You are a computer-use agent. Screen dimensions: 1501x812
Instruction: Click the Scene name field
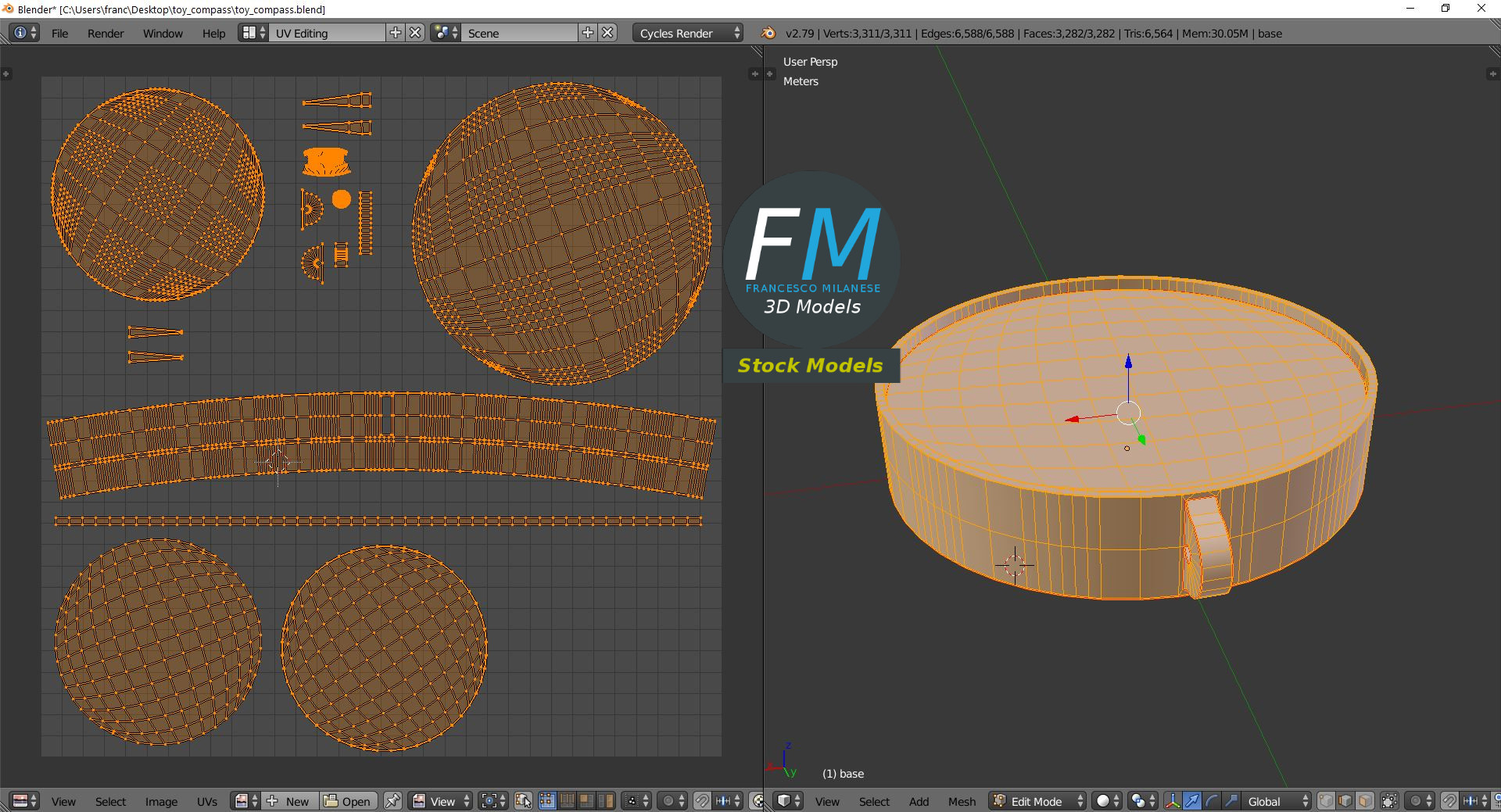pos(520,33)
